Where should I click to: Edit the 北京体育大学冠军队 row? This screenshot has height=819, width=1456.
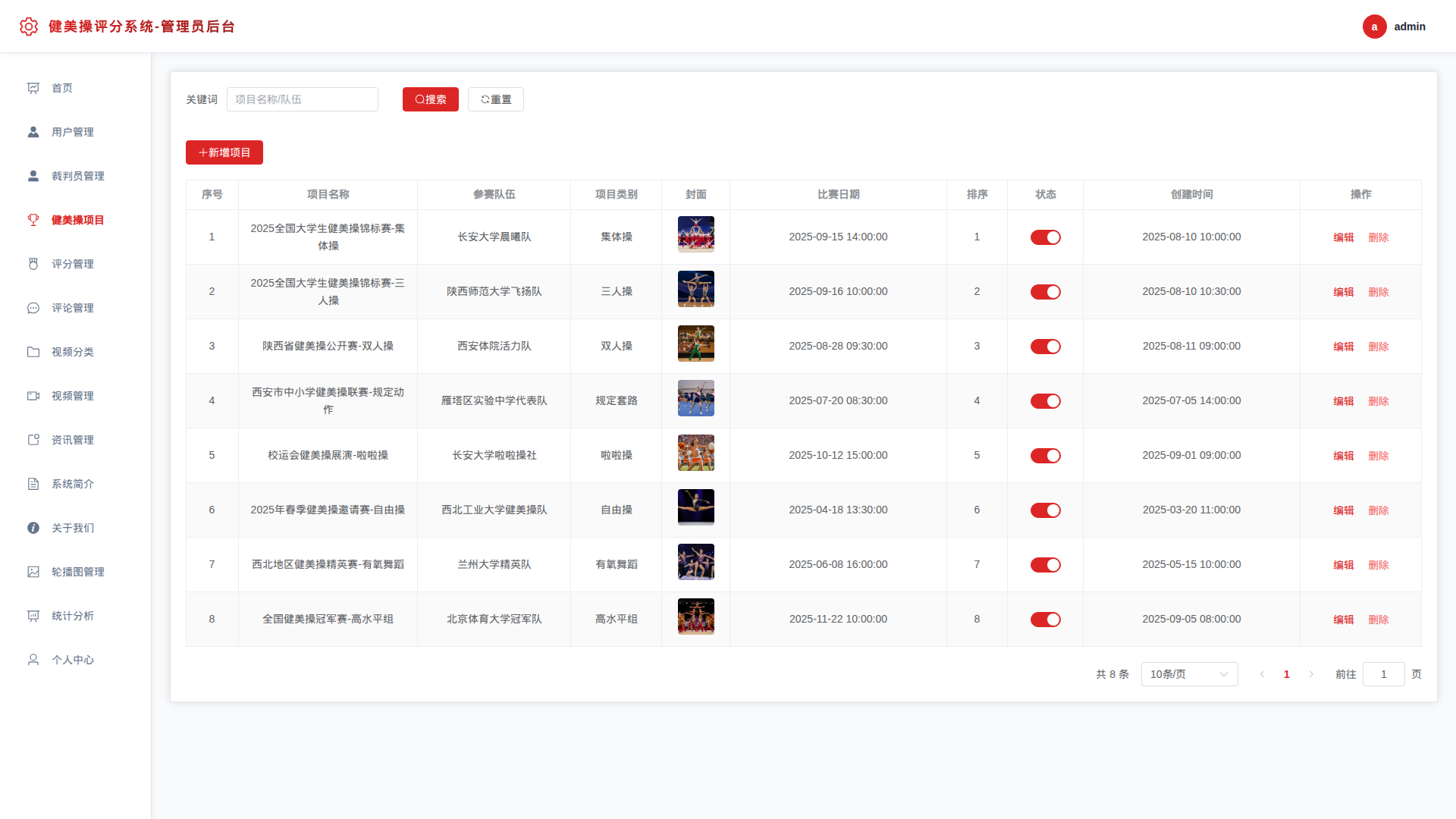(x=1343, y=620)
